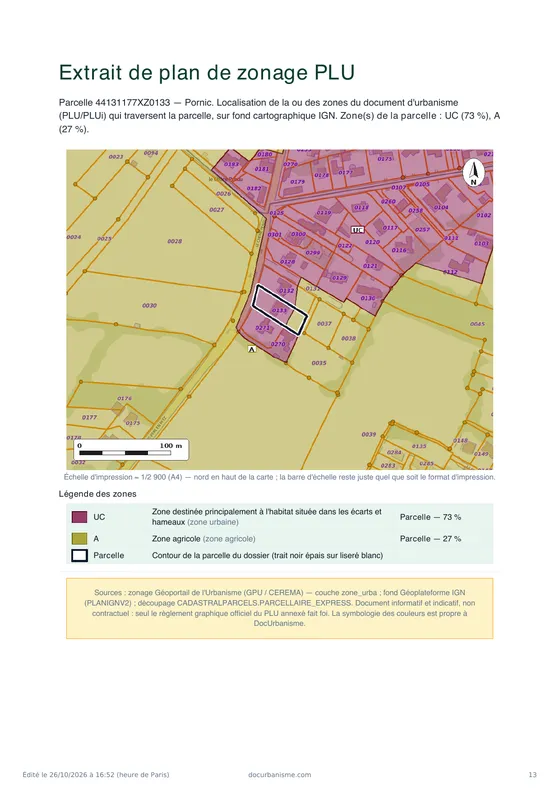Click parcel label 0035 on the map
Image resolution: width=560 pixels, height=792 pixels.
pyautogui.click(x=319, y=363)
